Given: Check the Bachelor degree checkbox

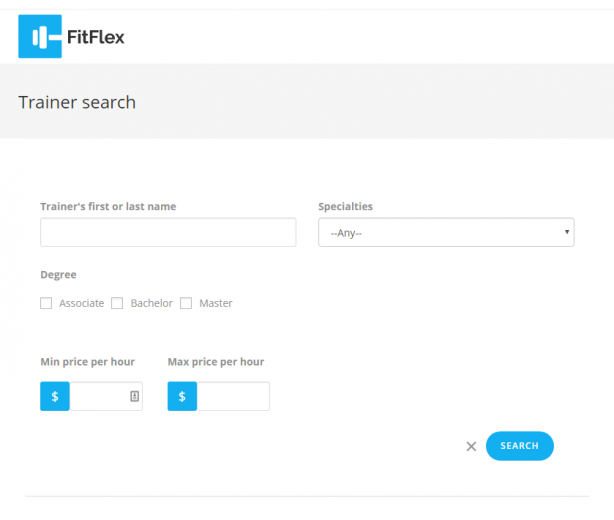Looking at the screenshot, I should tap(117, 303).
